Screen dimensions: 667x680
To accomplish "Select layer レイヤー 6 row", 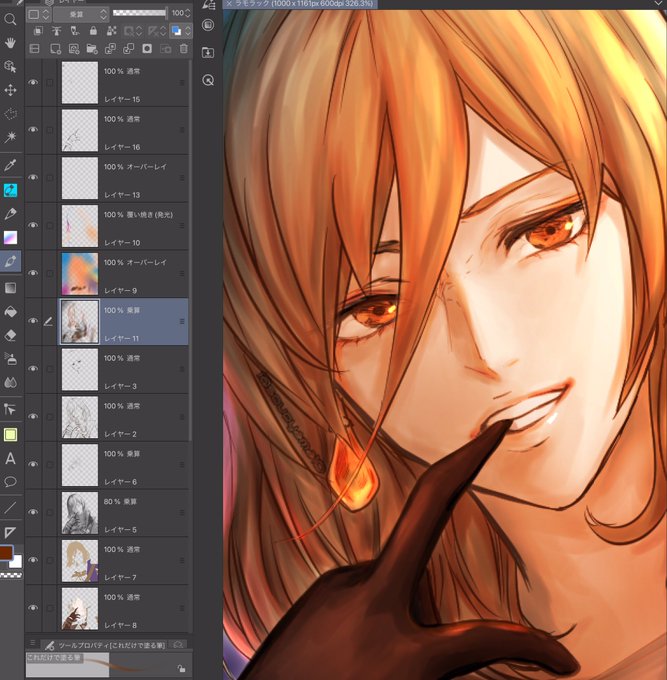I will pos(107,465).
